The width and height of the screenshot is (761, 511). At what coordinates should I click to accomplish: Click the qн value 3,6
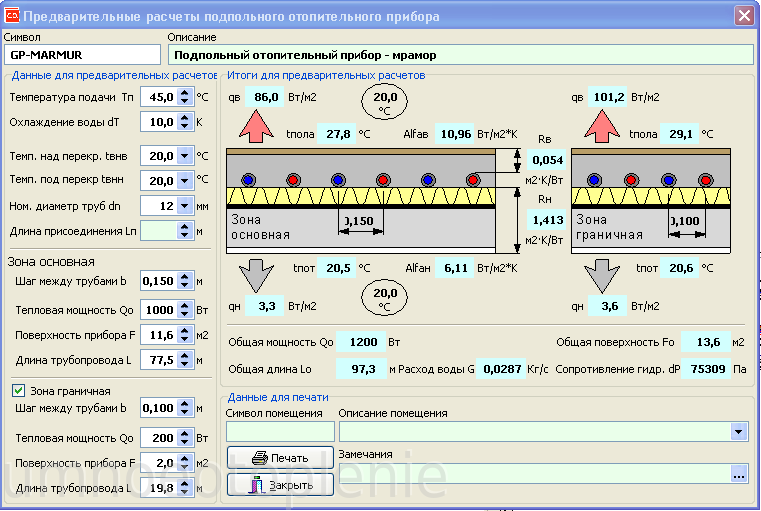pos(608,306)
